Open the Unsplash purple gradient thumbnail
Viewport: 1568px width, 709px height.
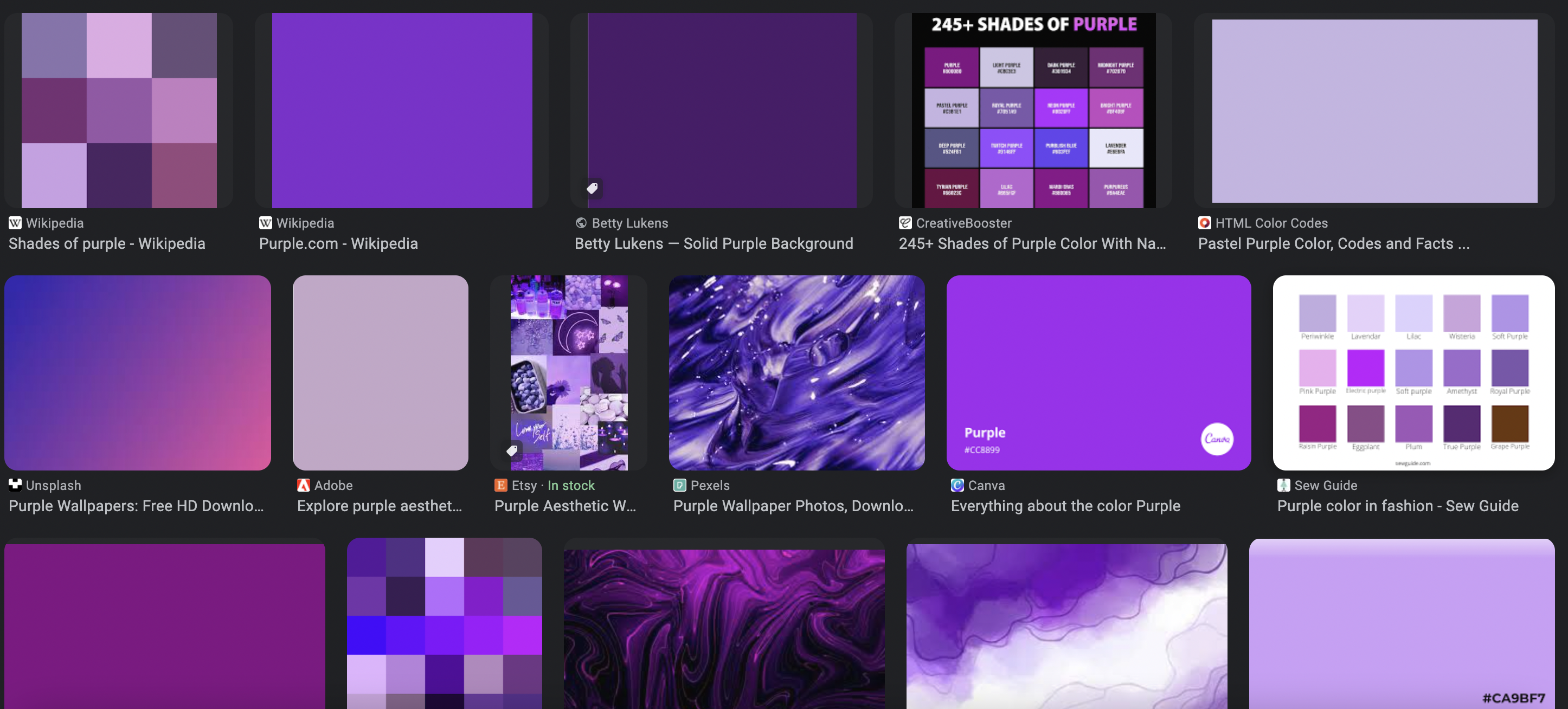(138, 372)
